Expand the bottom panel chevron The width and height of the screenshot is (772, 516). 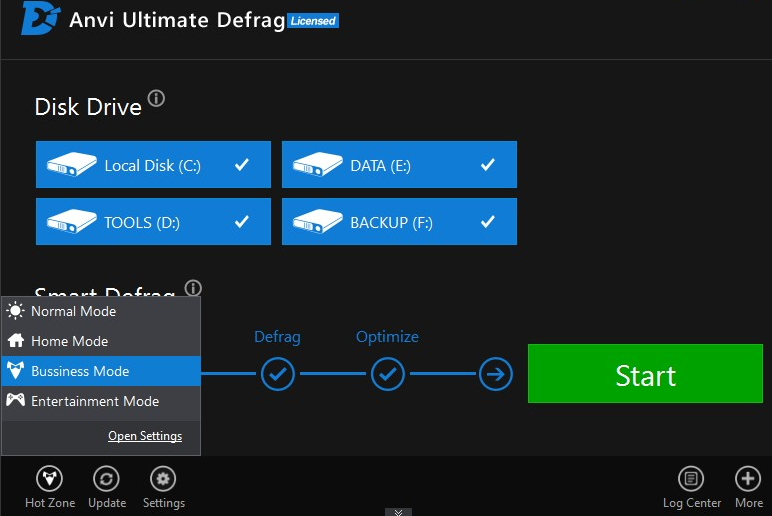398,511
